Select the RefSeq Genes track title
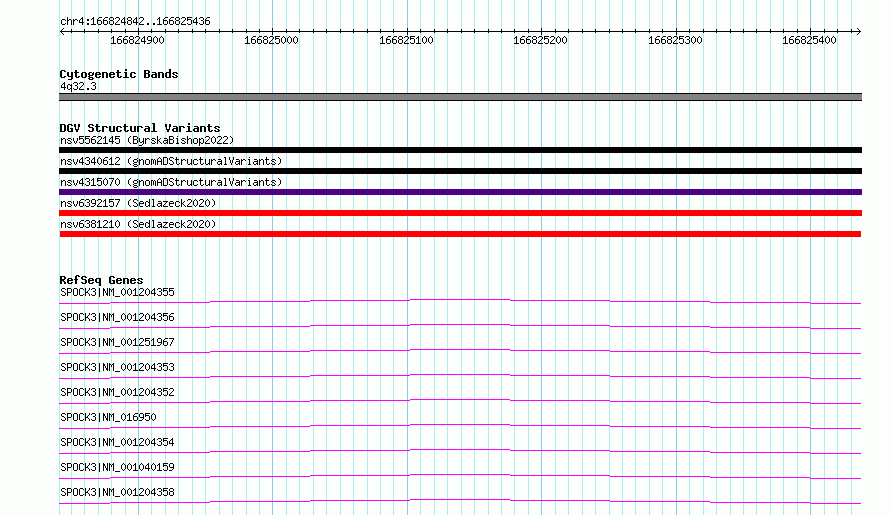Viewport: 890px width, 515px height. pos(101,280)
